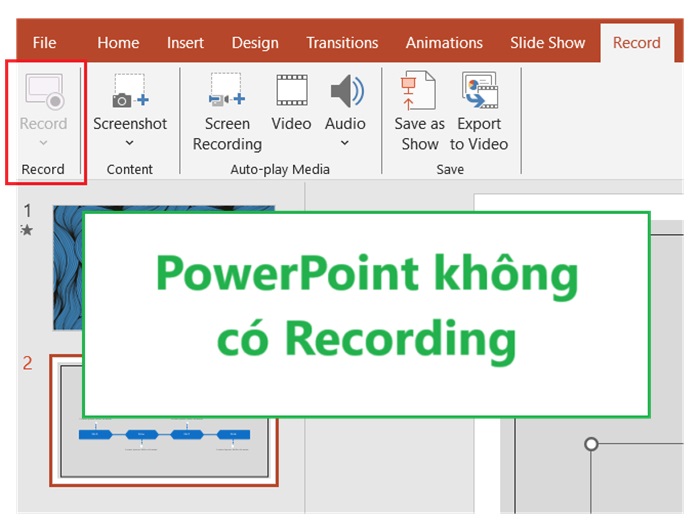Switch to the Slide Show tab
This screenshot has height=527, width=700.
547,43
